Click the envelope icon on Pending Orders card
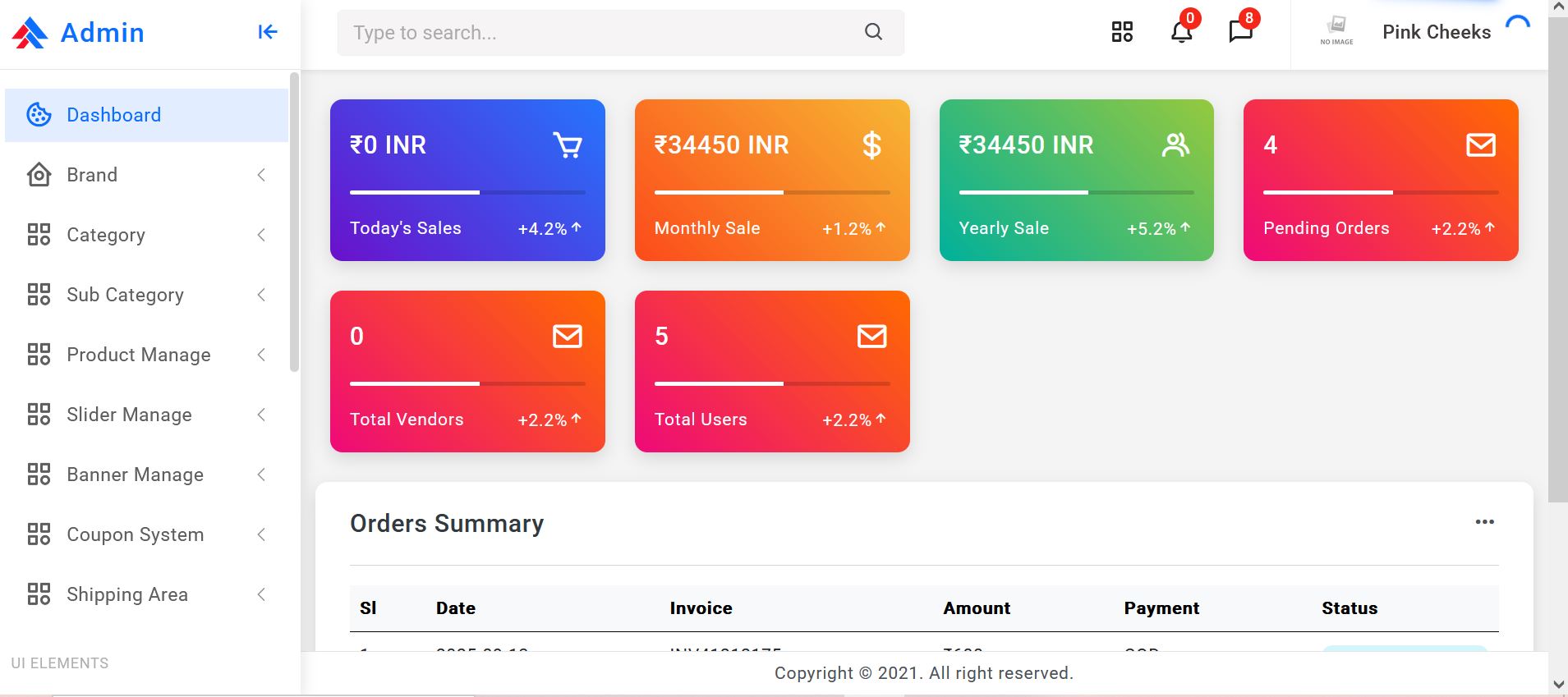Screen dimensions: 1568x697 [1480, 145]
